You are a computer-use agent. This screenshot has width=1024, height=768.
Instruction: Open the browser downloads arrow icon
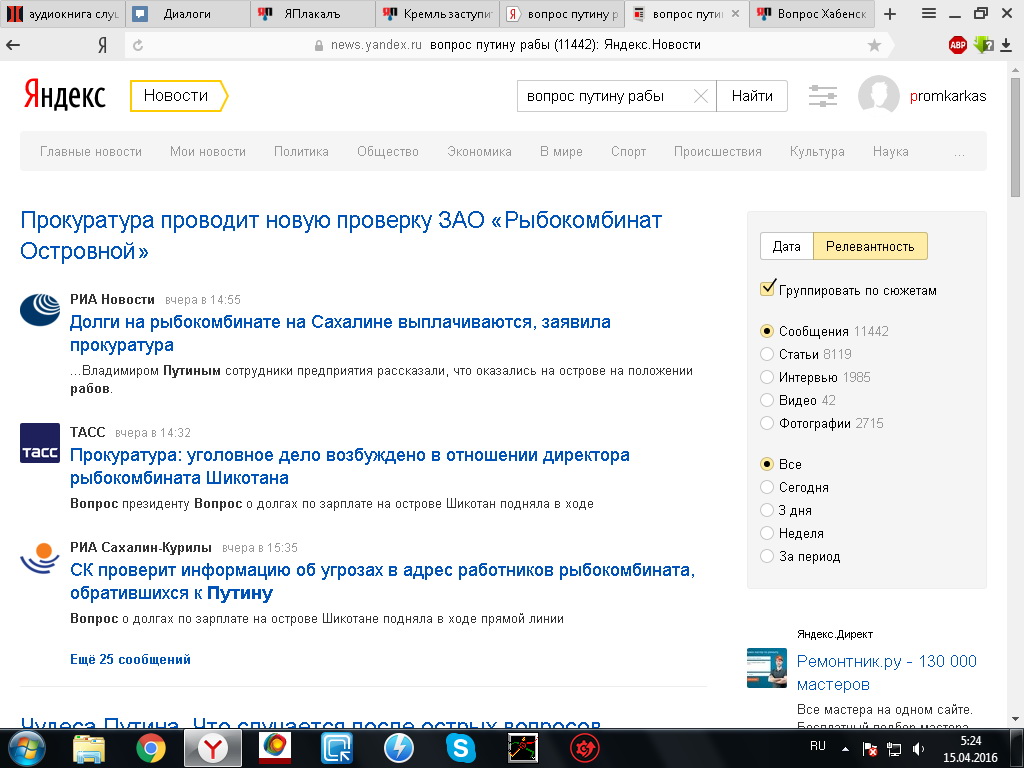point(1006,44)
